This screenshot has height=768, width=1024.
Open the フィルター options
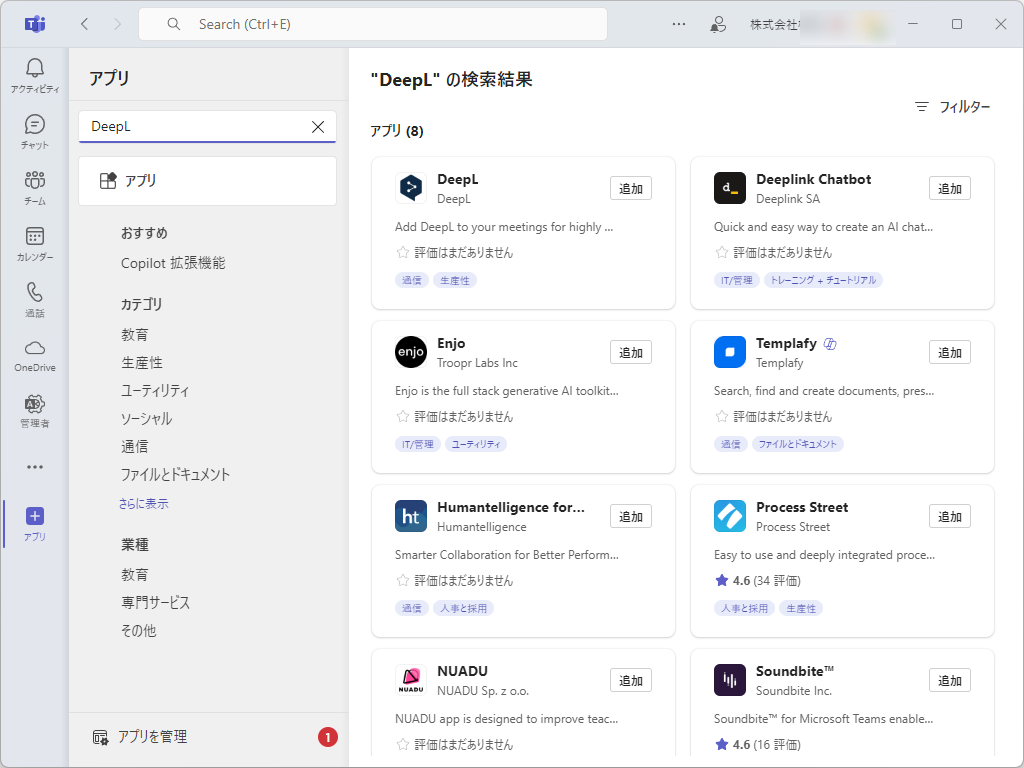(x=951, y=106)
